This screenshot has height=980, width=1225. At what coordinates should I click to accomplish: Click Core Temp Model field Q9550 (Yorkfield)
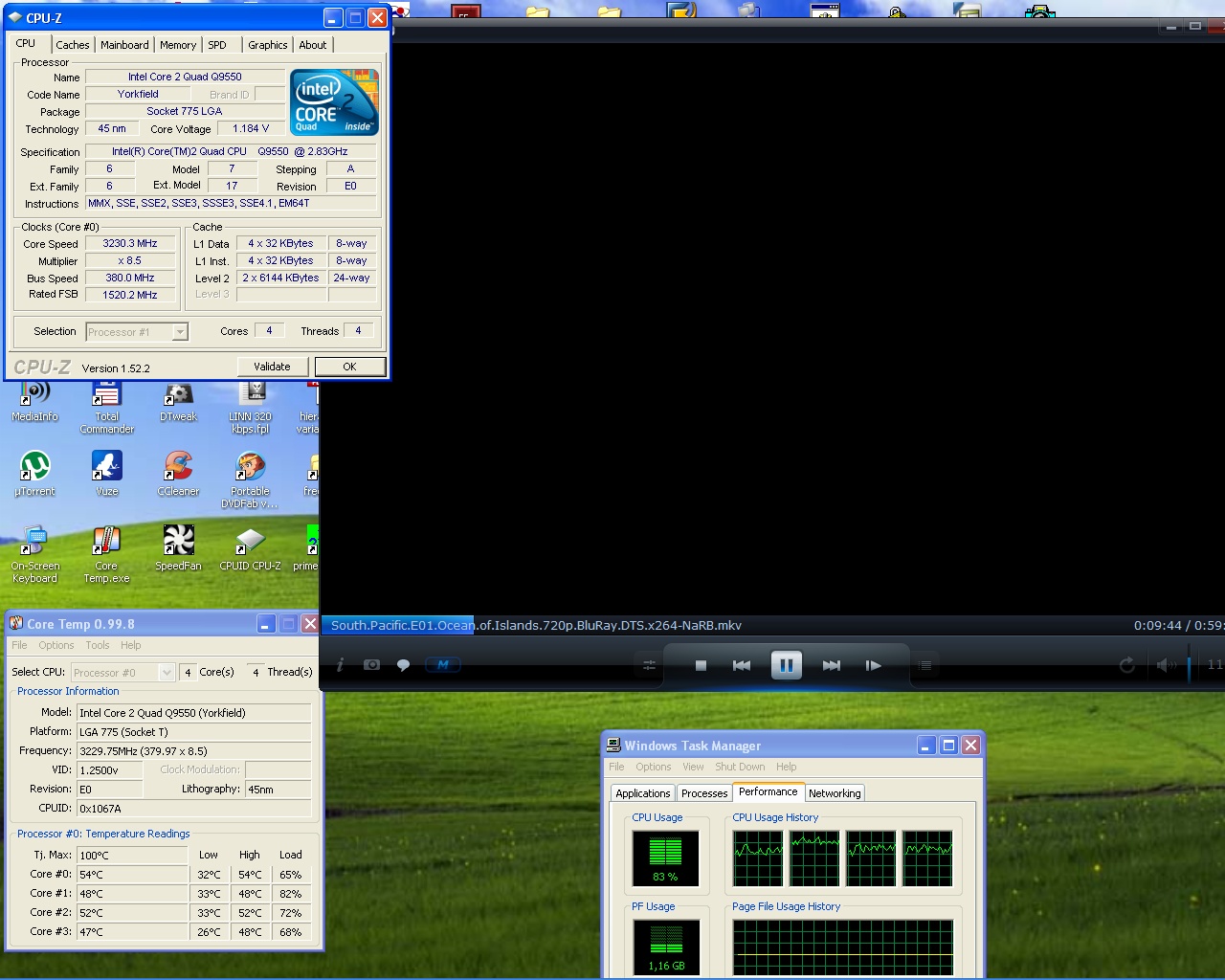(x=193, y=713)
